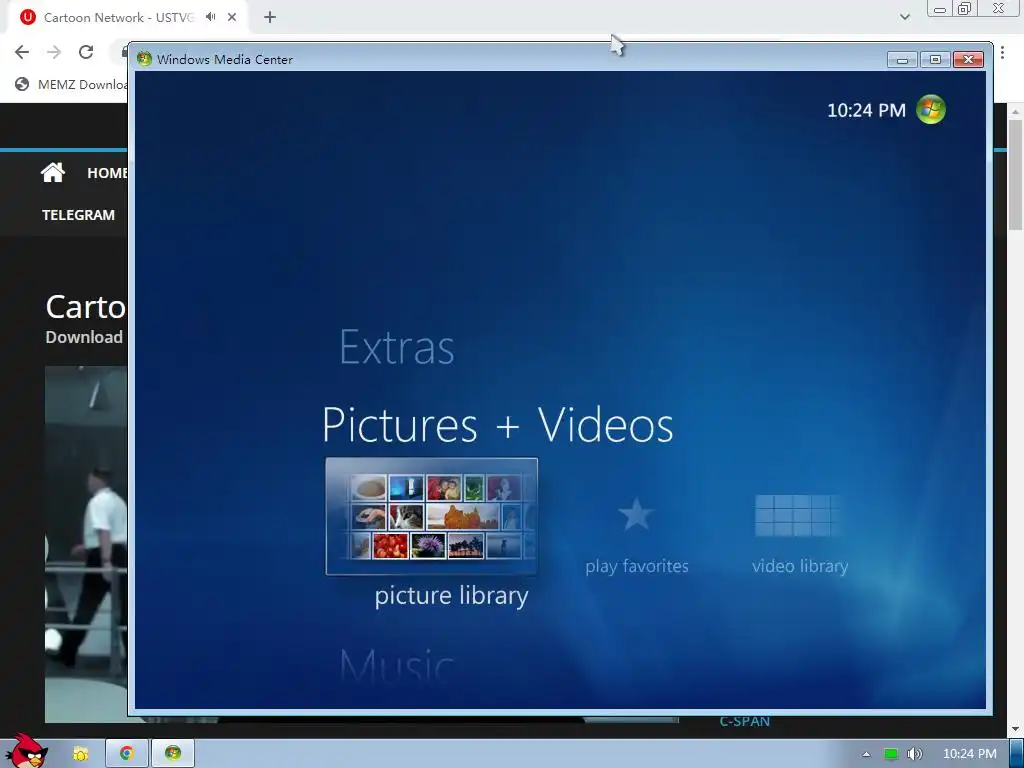This screenshot has width=1024, height=768.
Task: Open the volume speaker tray icon
Action: (x=915, y=754)
